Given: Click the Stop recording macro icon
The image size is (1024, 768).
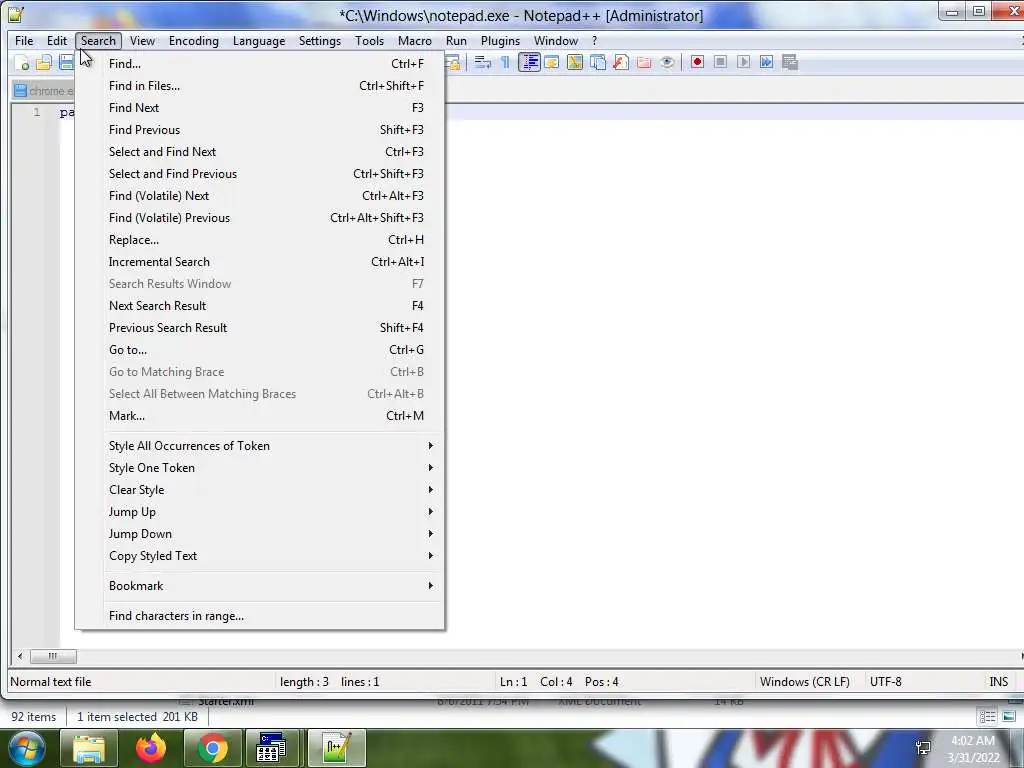Looking at the screenshot, I should point(720,62).
